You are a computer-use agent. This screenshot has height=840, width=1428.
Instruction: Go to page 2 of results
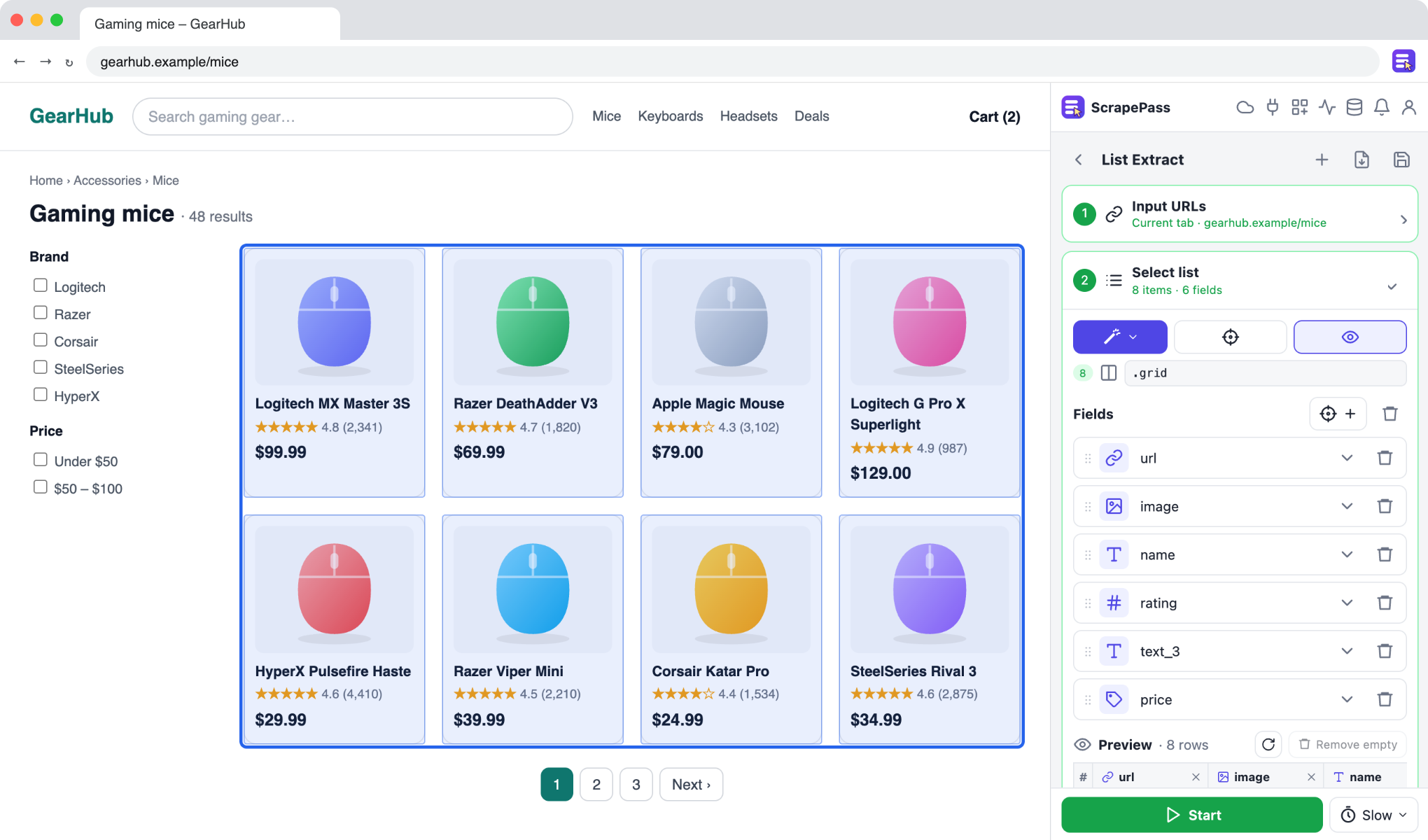[596, 785]
